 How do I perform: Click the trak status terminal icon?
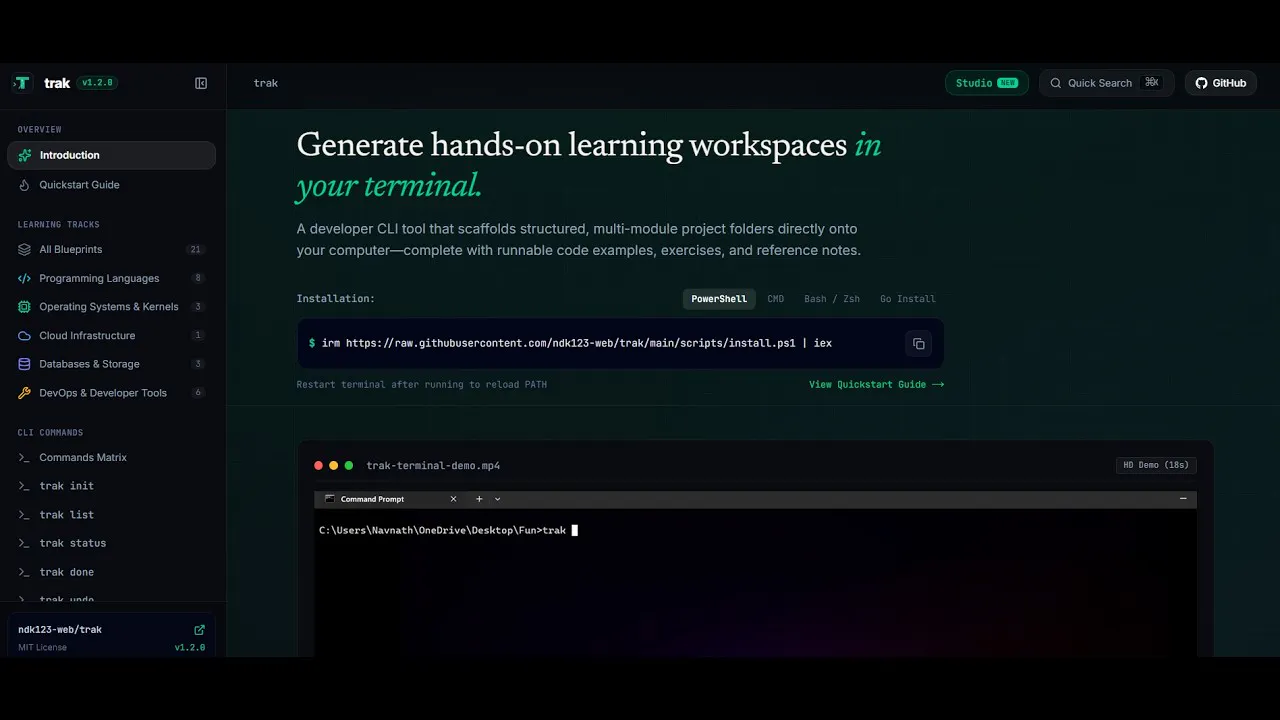tap(25, 543)
